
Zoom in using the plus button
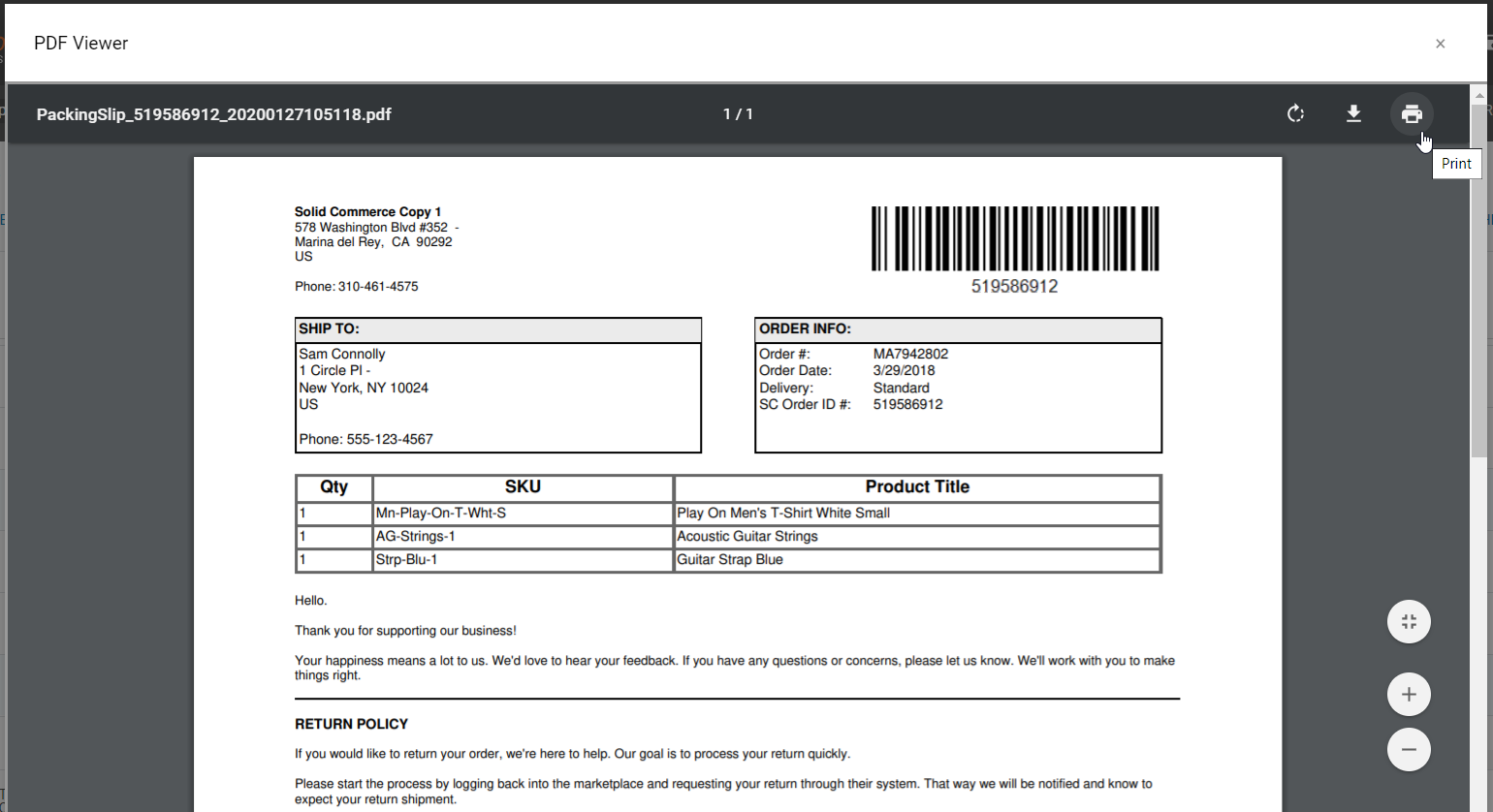(1409, 694)
